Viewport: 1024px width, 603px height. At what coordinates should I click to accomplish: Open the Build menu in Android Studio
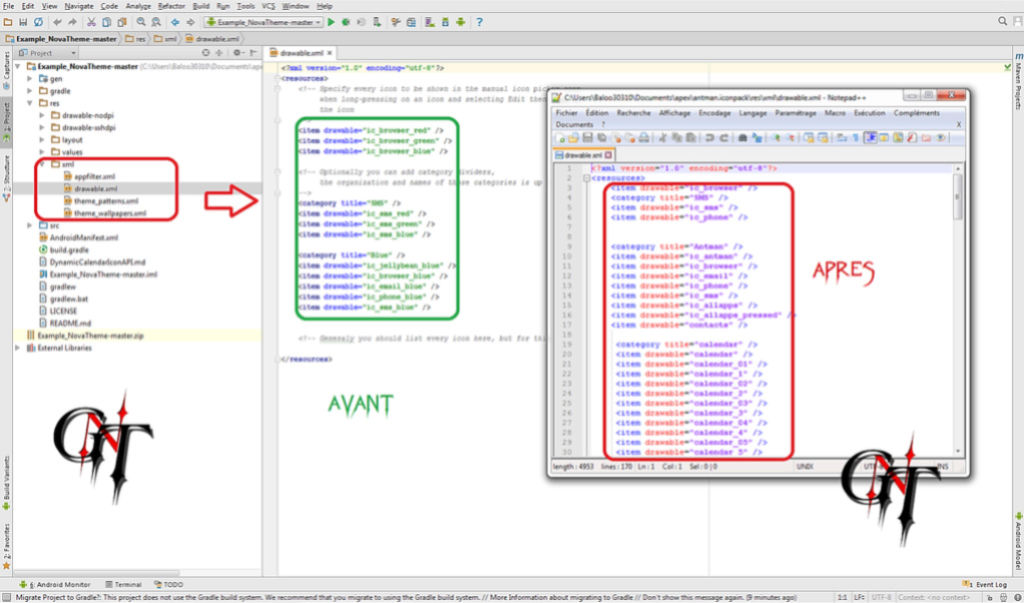click(201, 6)
